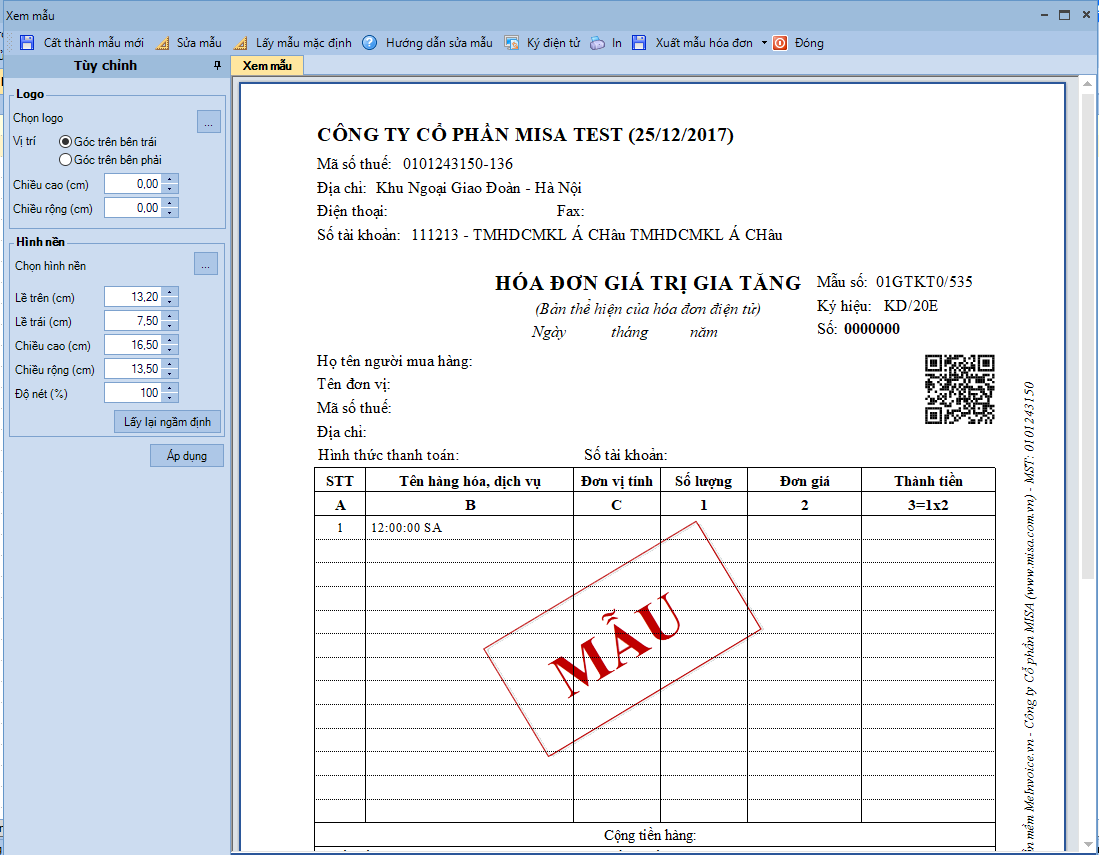Decrease Hình nền 'Chiều cao' with down arrow
The width and height of the screenshot is (1099, 855).
point(170,350)
